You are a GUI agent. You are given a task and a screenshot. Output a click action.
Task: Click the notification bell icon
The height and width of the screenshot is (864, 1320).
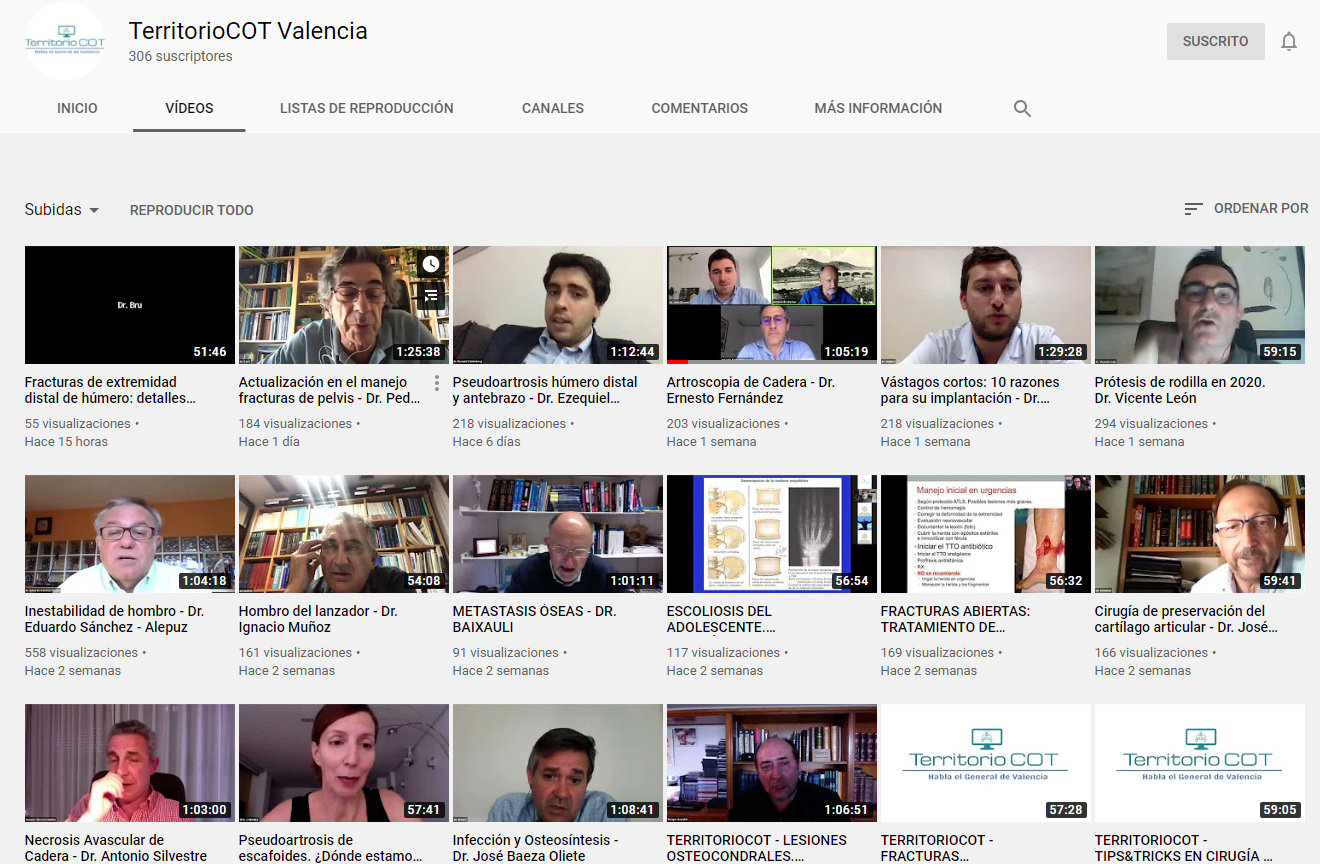[x=1289, y=42]
